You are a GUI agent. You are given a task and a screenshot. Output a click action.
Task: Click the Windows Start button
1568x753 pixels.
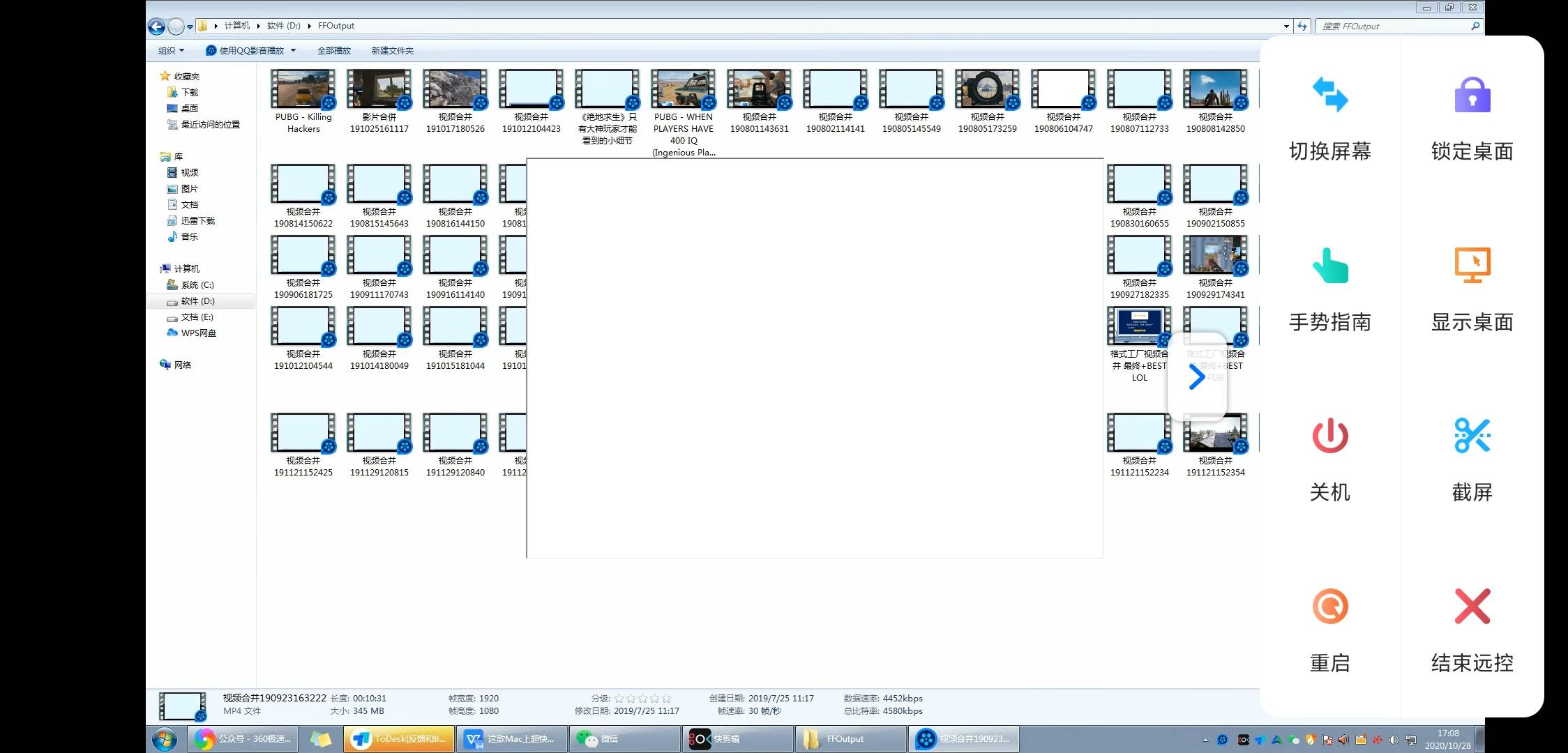(165, 739)
